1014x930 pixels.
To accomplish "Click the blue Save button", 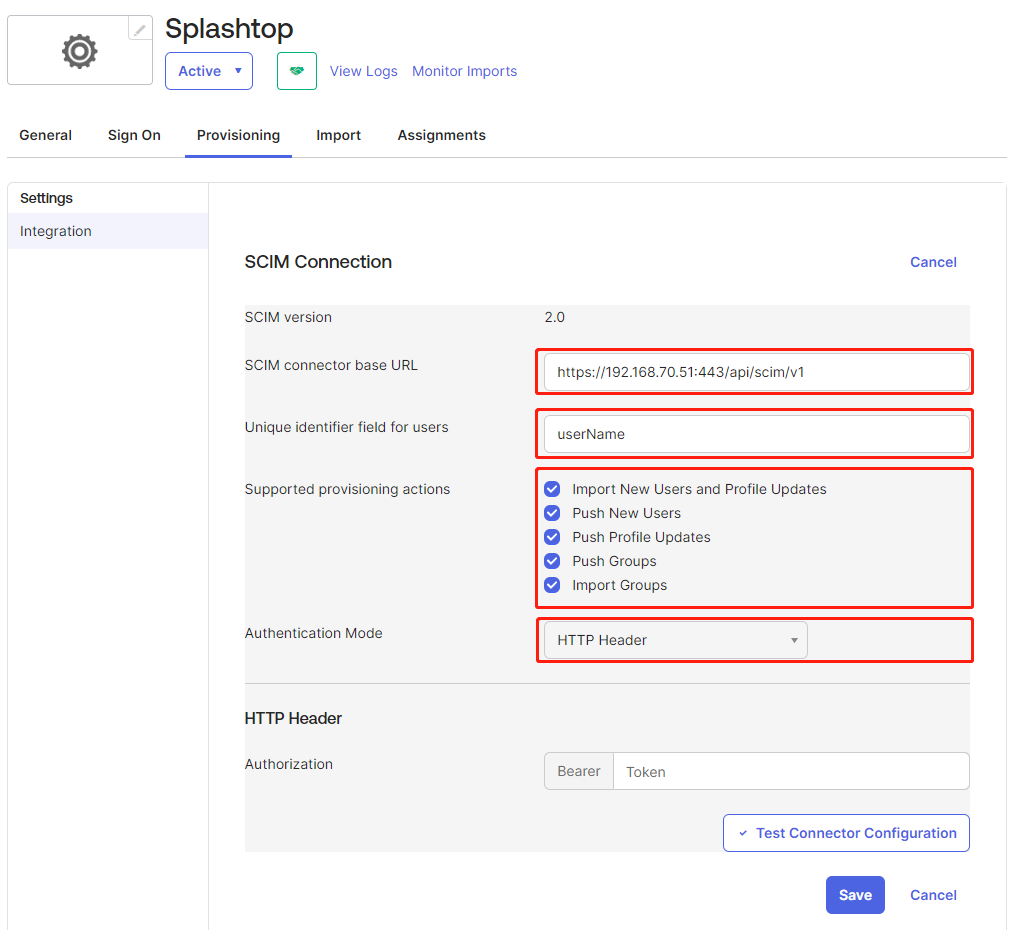I will 855,895.
